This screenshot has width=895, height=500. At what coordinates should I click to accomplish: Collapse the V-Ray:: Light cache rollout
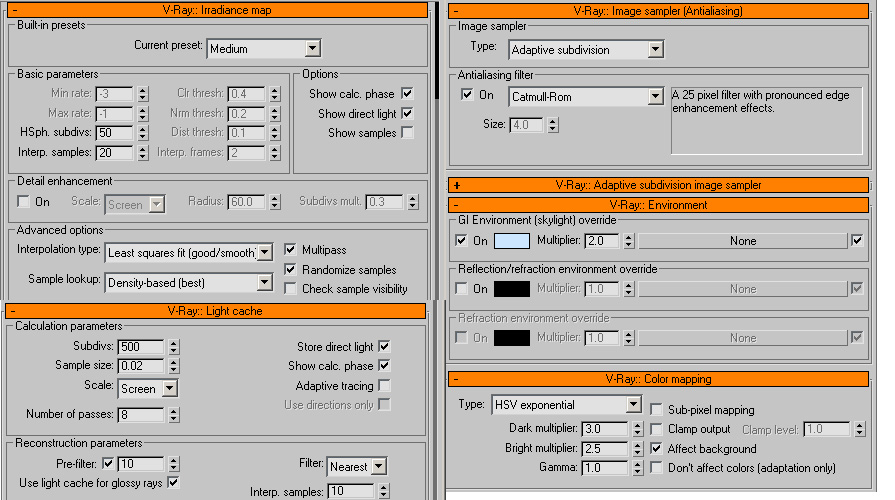point(215,311)
